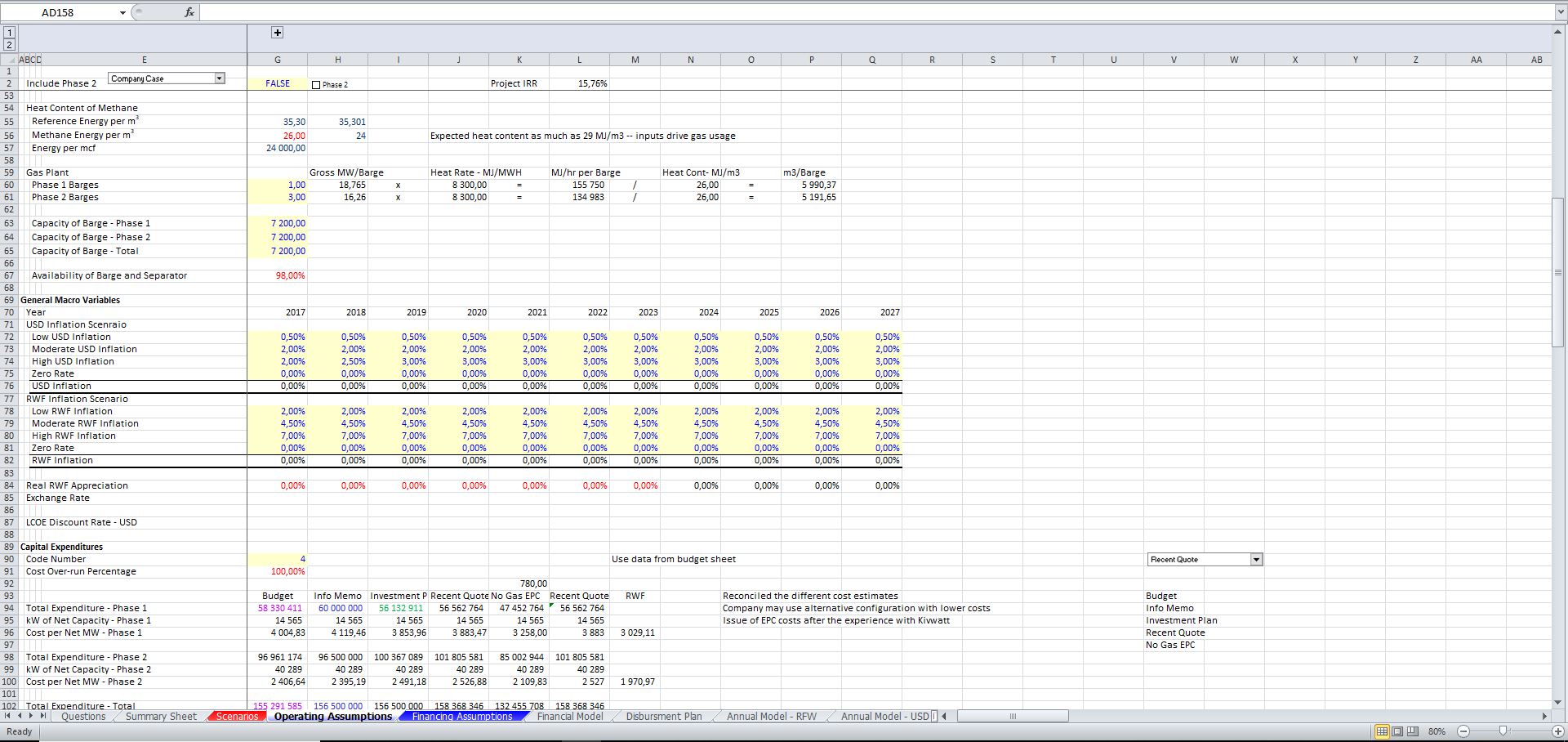Image resolution: width=1568 pixels, height=742 pixels.
Task: Click the Insert Function (fx) icon
Action: pyautogui.click(x=189, y=11)
